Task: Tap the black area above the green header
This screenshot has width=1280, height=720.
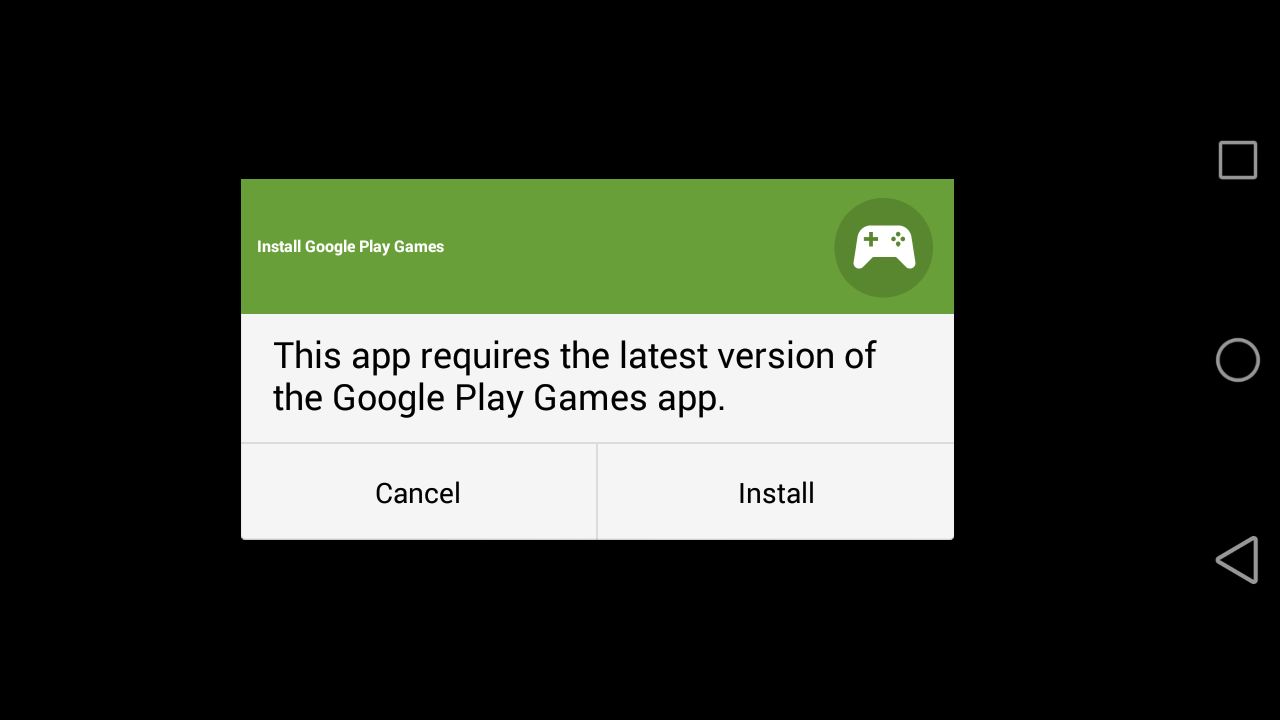Action: 597,90
